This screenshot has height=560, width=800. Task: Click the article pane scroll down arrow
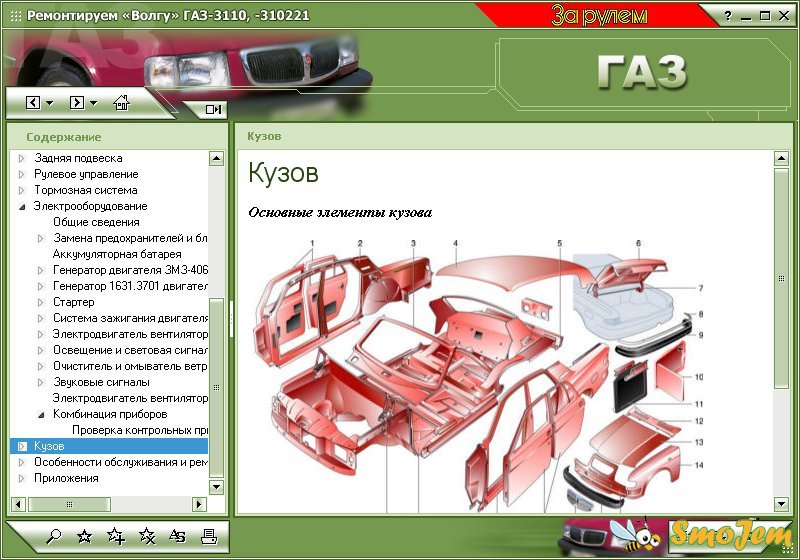click(x=781, y=504)
